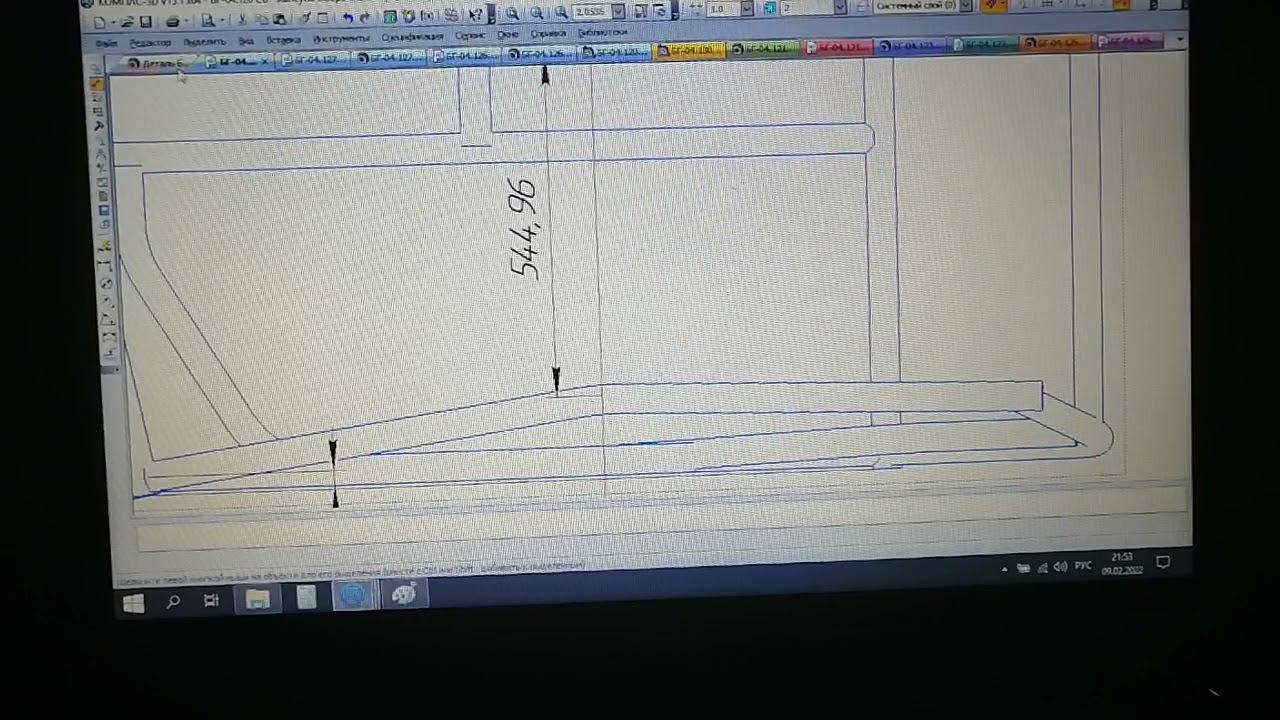Save the drawing with the diskette icon
The height and width of the screenshot is (720, 1280).
145,21
